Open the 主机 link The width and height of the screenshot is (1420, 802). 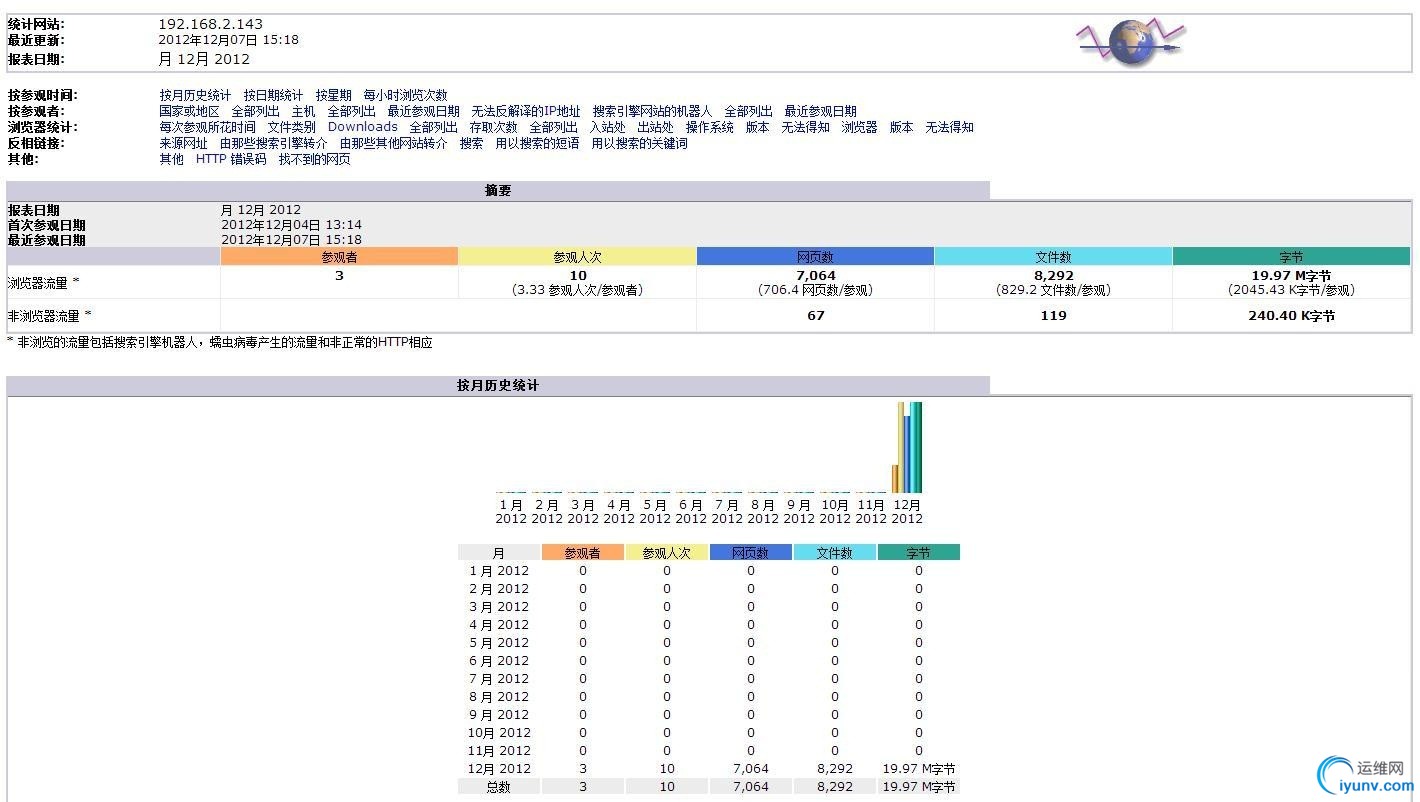click(x=303, y=111)
